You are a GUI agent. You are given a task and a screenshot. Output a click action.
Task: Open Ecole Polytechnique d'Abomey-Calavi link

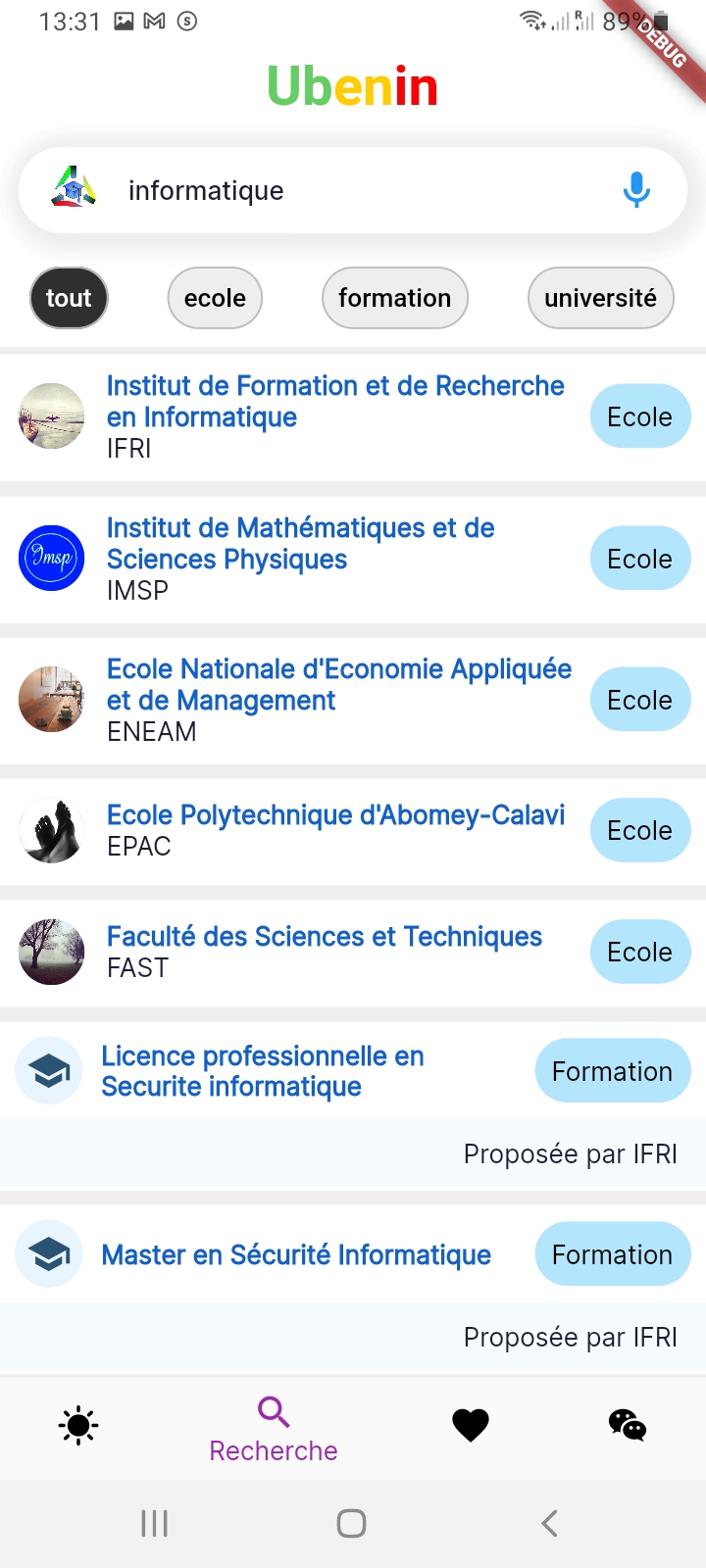point(335,815)
